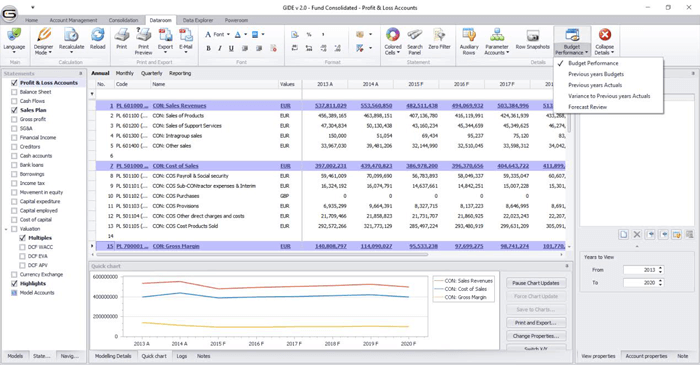This screenshot has height=365, width=700.
Task: Decrease the To year value
Action: point(661,285)
